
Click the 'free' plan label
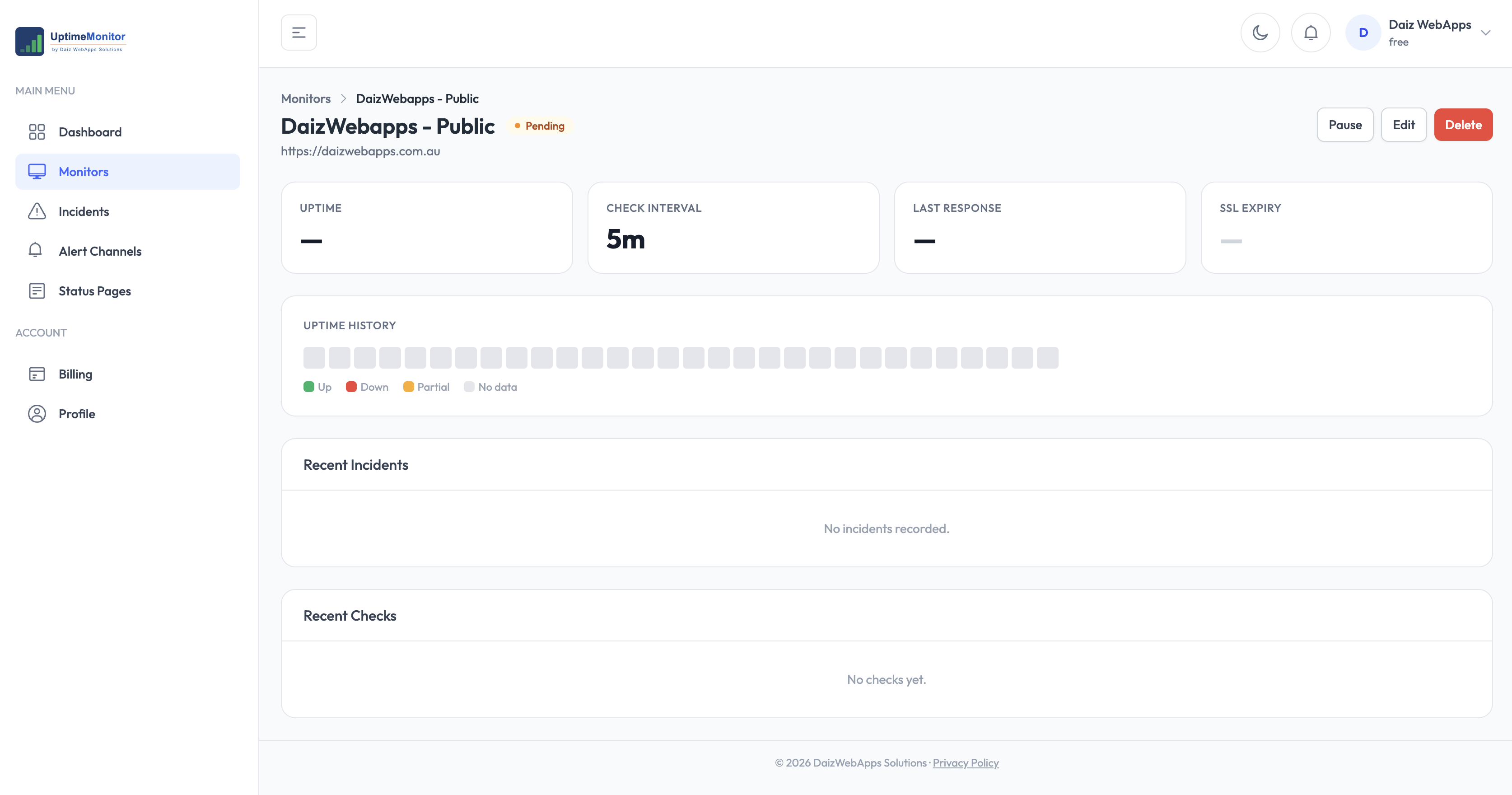(1398, 42)
